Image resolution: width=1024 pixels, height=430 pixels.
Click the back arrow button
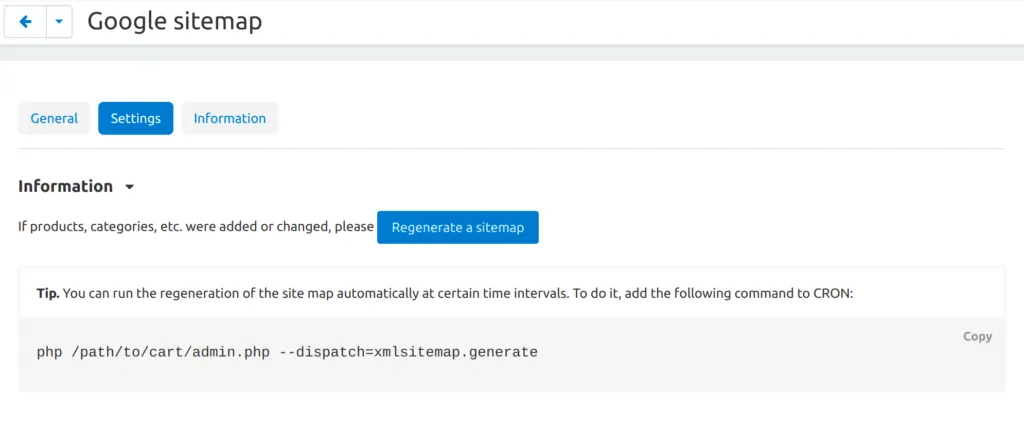25,22
